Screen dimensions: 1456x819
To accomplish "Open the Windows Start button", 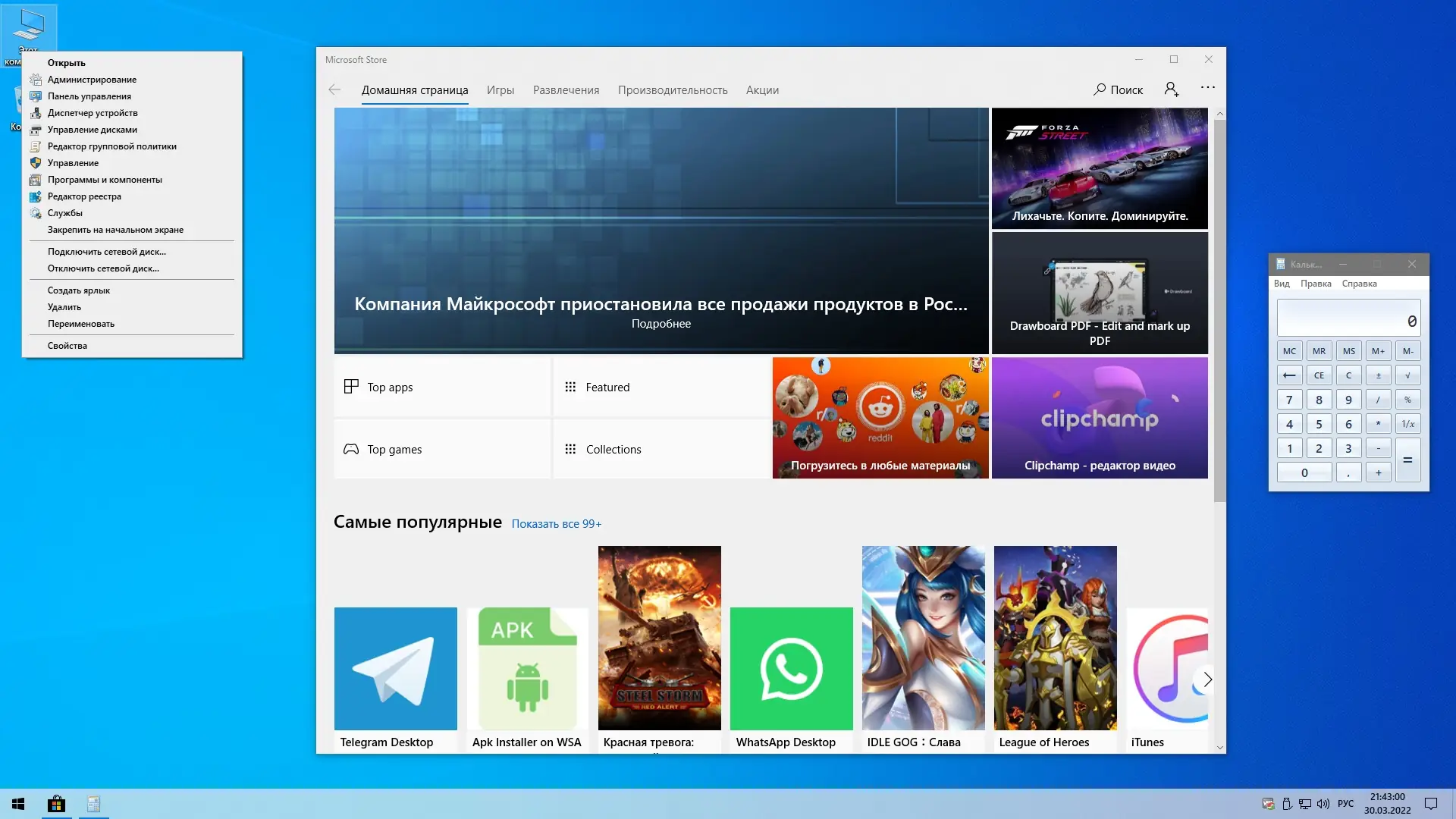I will (x=18, y=804).
